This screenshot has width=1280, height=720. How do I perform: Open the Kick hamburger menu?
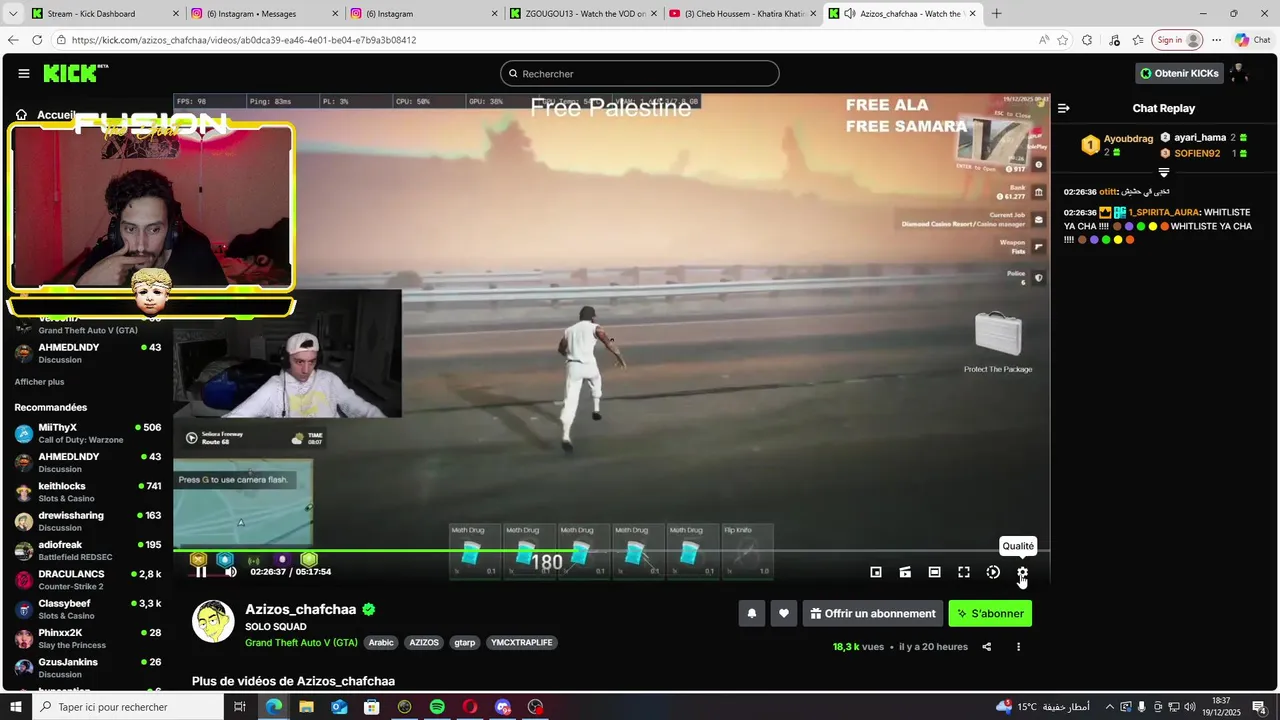pyautogui.click(x=23, y=73)
